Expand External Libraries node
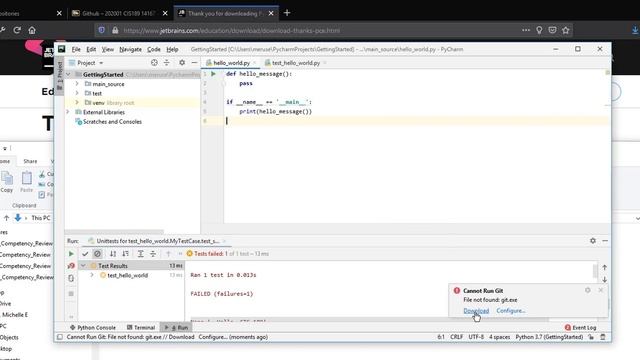 (68, 112)
